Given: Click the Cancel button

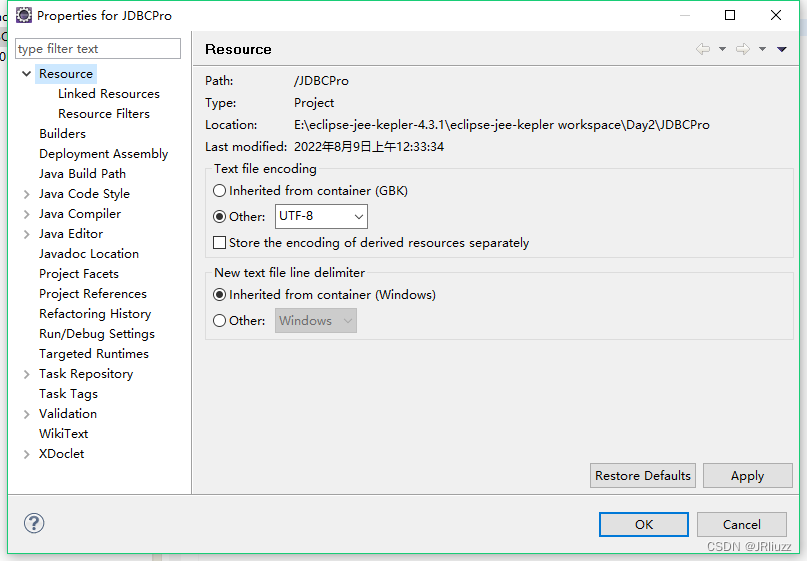Looking at the screenshot, I should point(742,524).
